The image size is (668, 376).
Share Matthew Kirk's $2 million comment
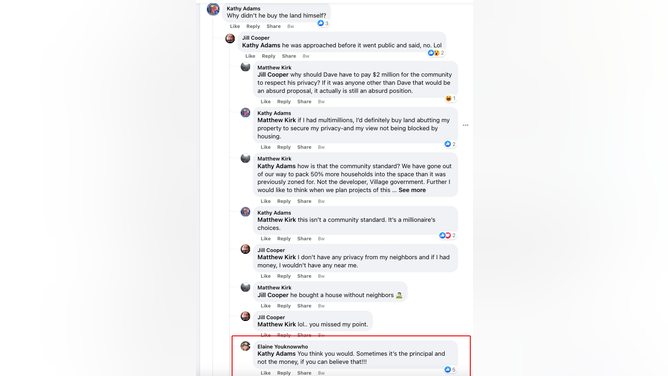point(304,102)
